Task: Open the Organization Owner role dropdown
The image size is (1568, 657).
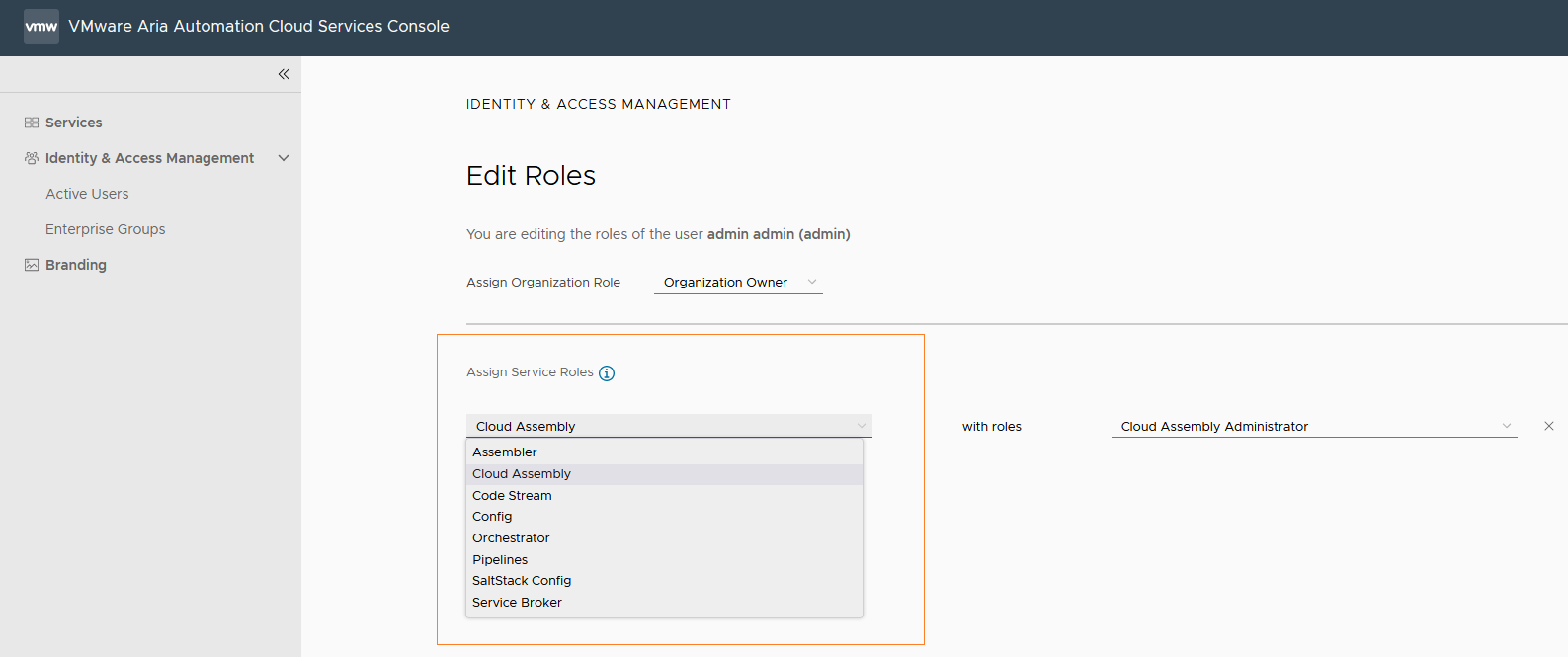Action: (738, 283)
